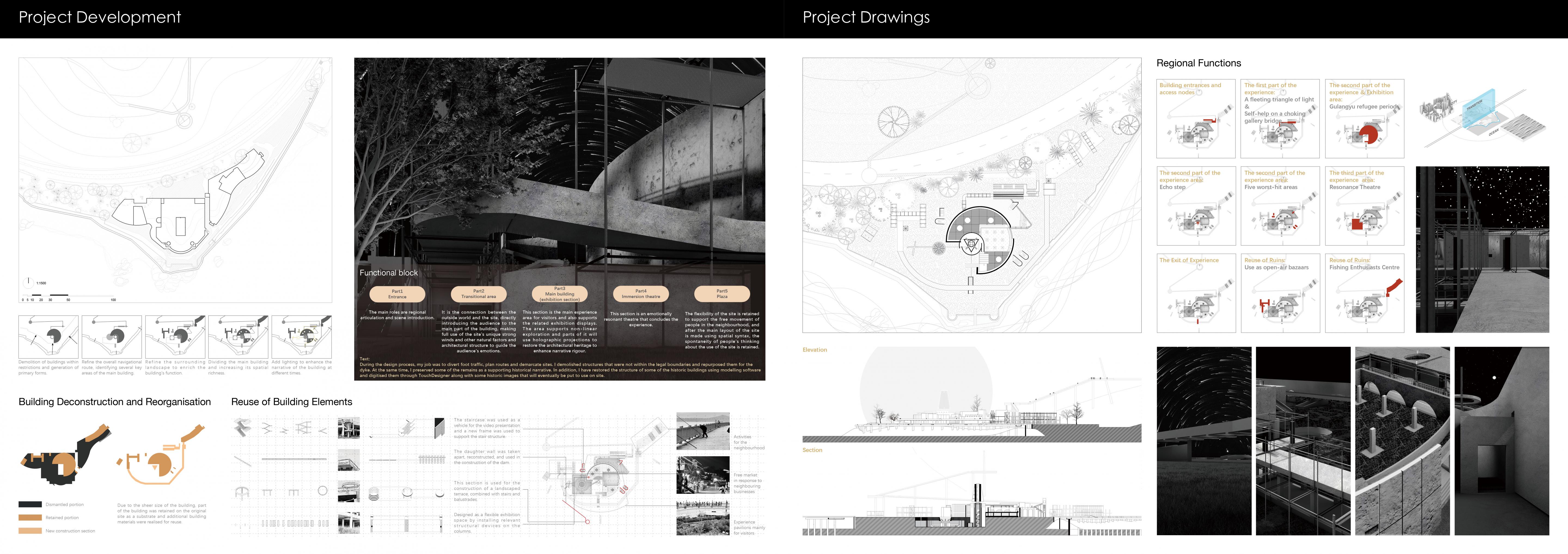Image resolution: width=1568 pixels, height=554 pixels.
Task: Click the stacked rings coil icon
Action: pos(374,494)
